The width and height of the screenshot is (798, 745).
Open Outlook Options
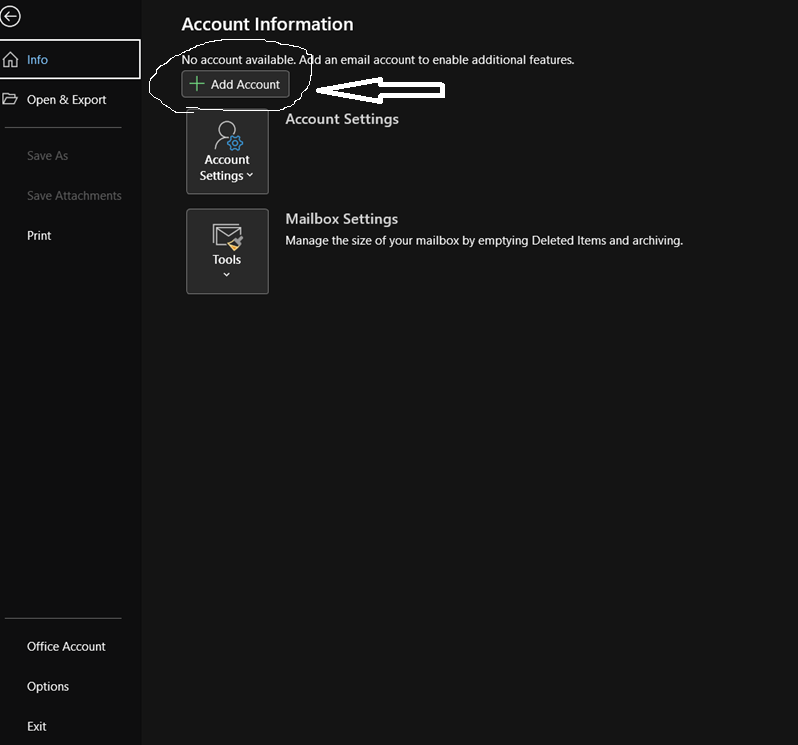48,686
